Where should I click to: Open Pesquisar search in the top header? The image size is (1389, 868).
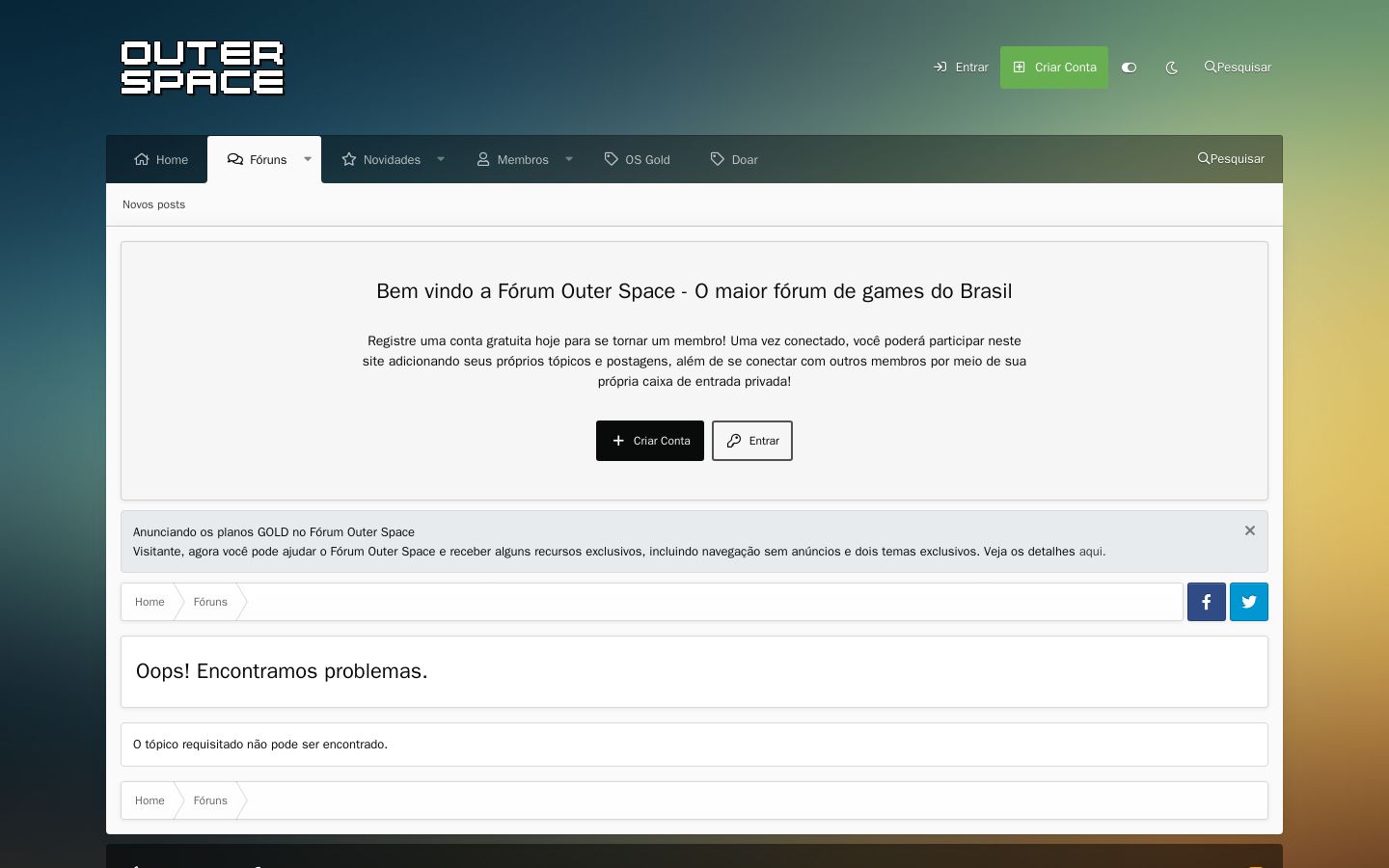(x=1238, y=68)
